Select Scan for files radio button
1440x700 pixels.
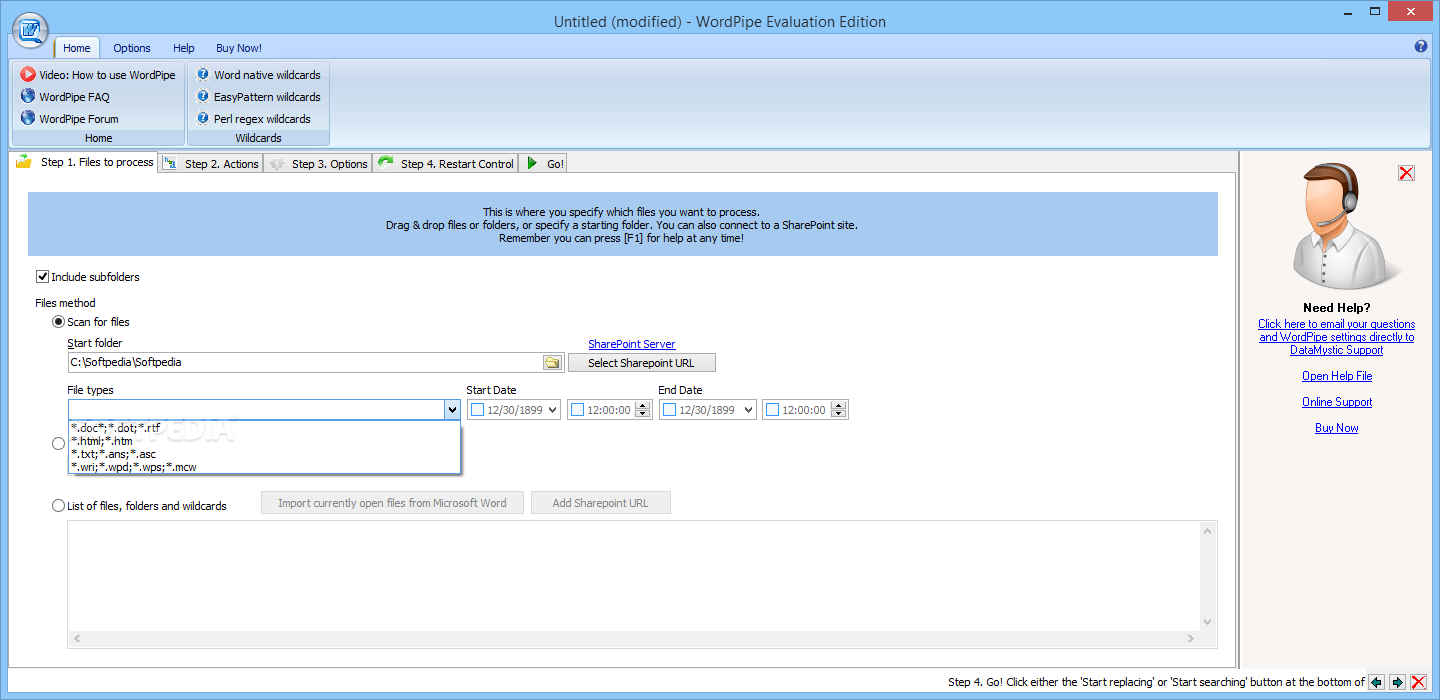coord(58,322)
